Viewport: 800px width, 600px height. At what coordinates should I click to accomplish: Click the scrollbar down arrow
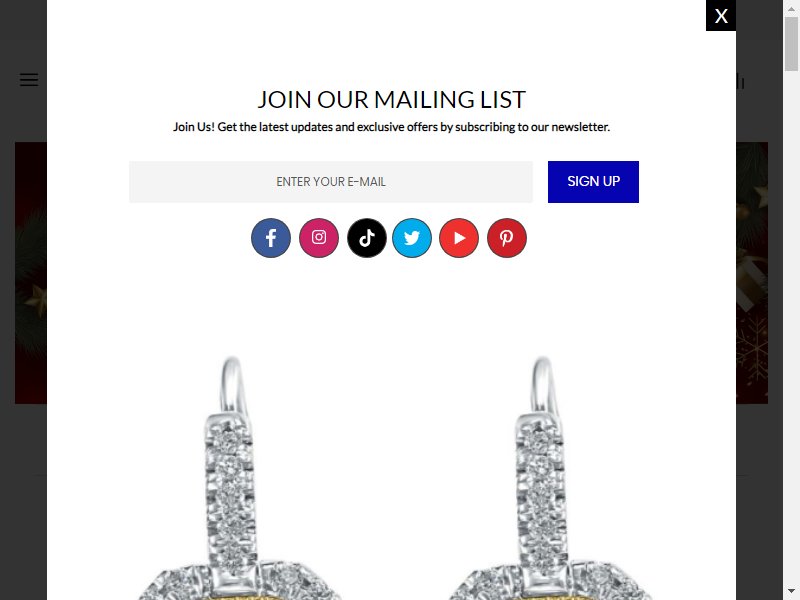(x=791, y=590)
